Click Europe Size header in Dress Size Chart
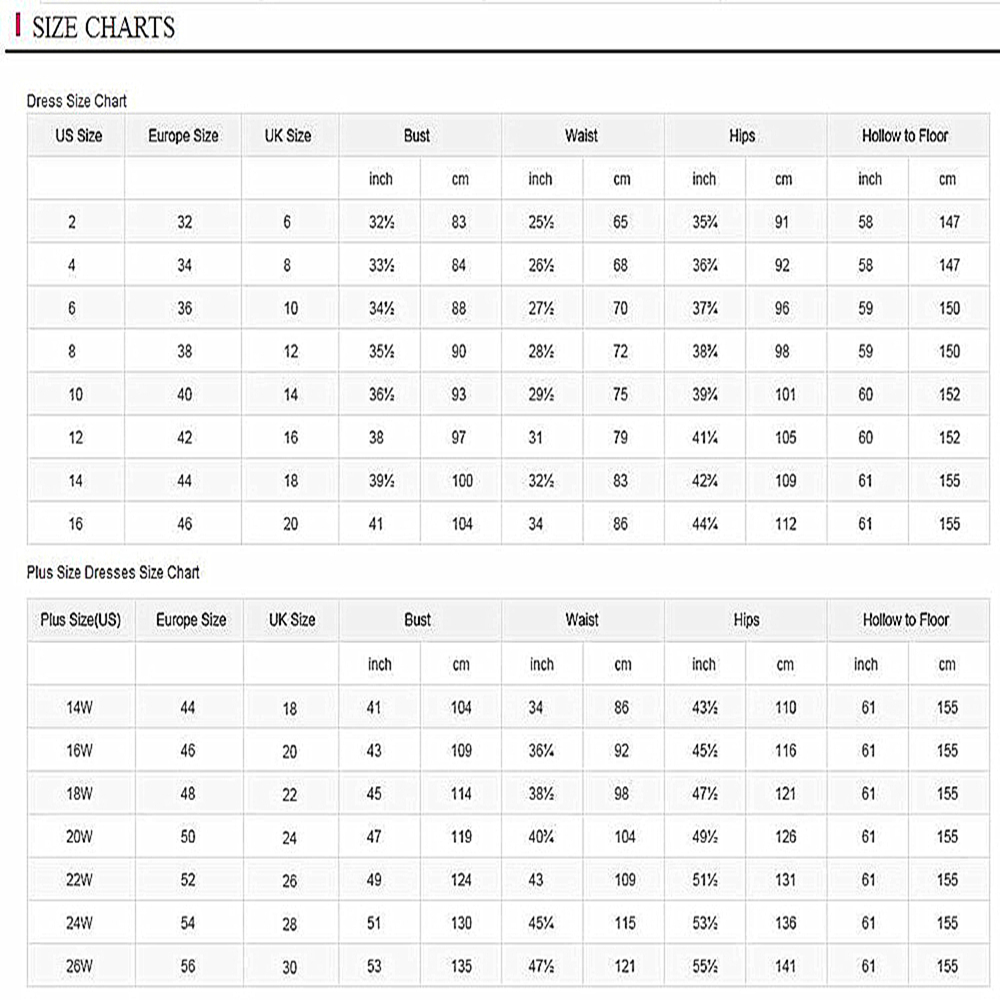Image resolution: width=1000 pixels, height=1000 pixels. pos(183,136)
